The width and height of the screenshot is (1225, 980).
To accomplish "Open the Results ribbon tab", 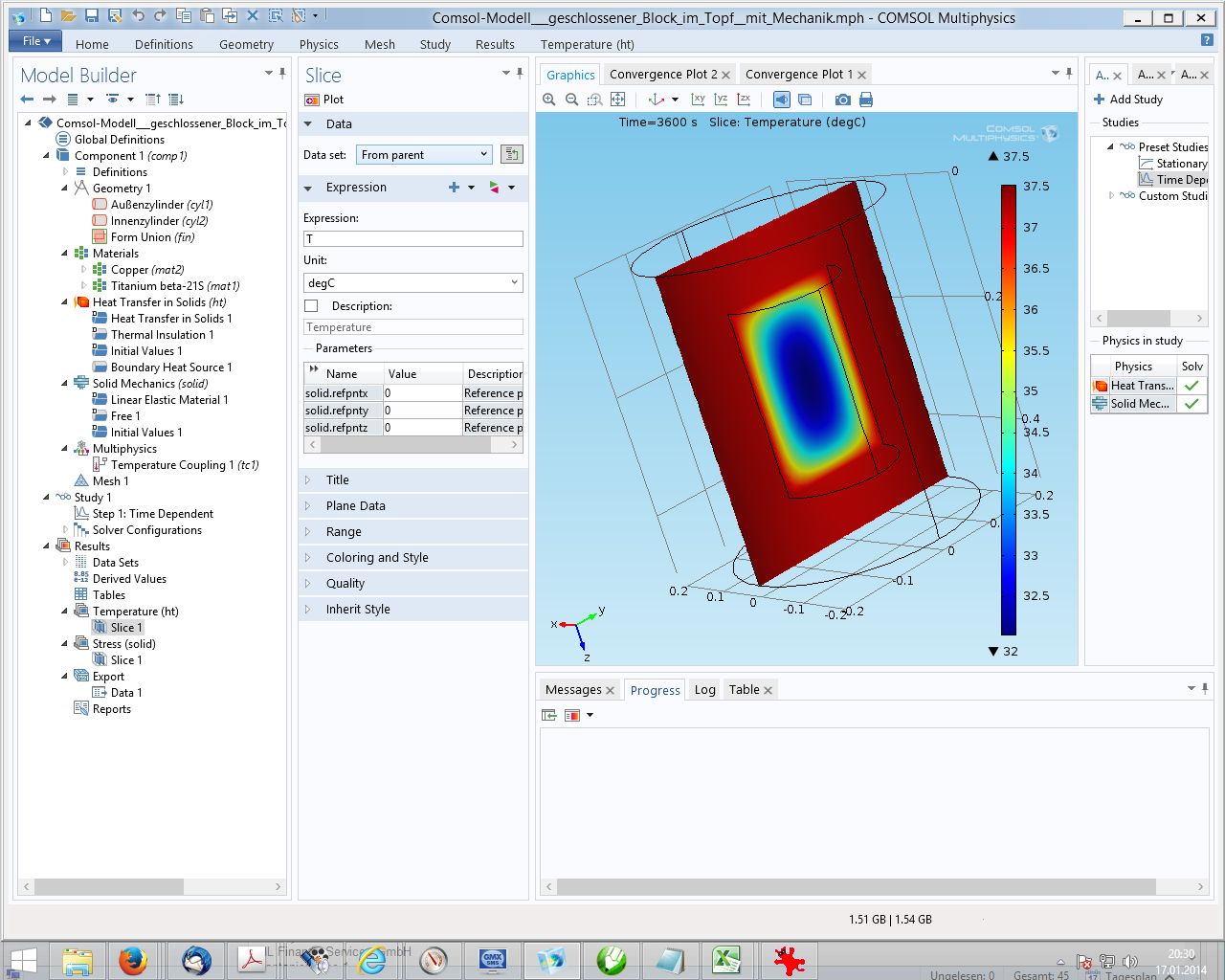I will click(x=495, y=44).
